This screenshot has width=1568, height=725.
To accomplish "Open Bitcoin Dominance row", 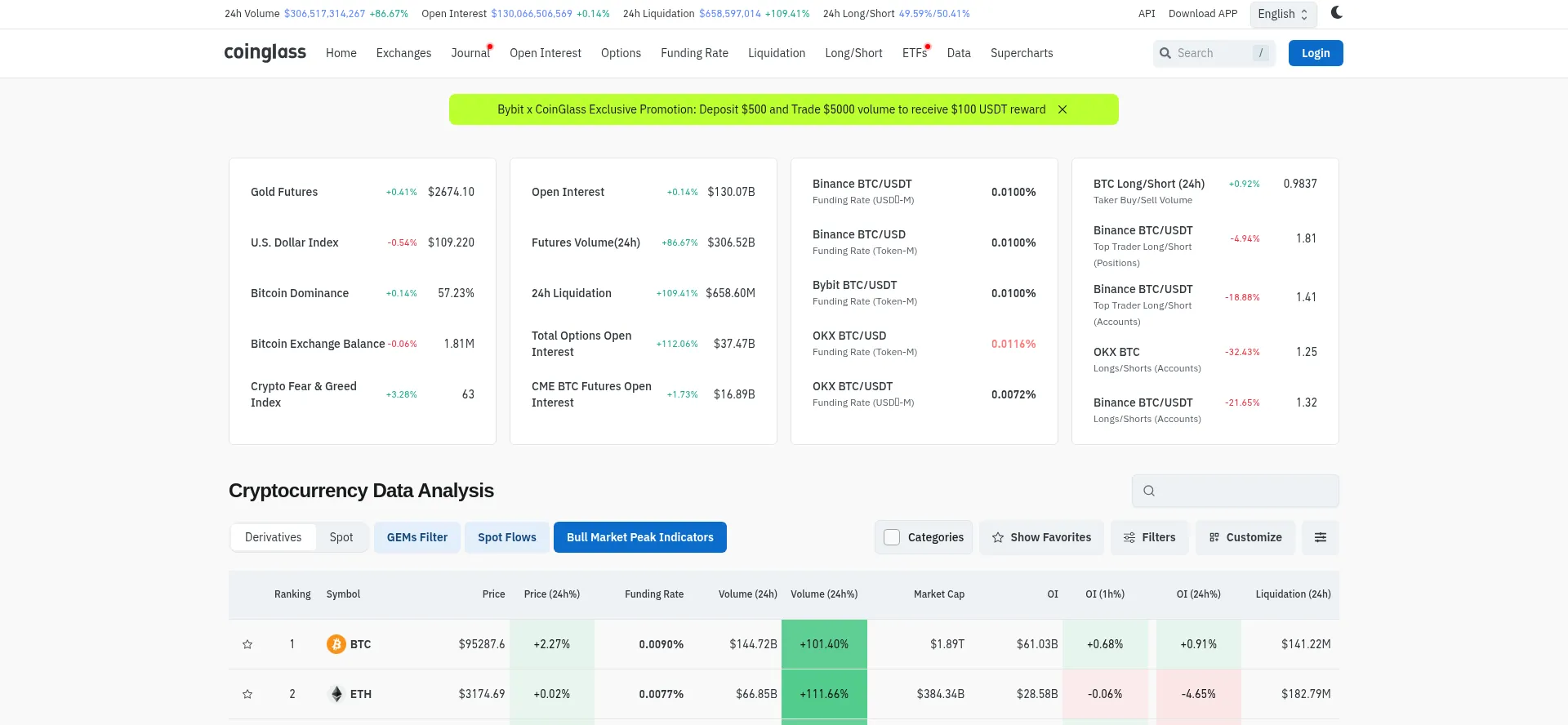I will (x=363, y=293).
